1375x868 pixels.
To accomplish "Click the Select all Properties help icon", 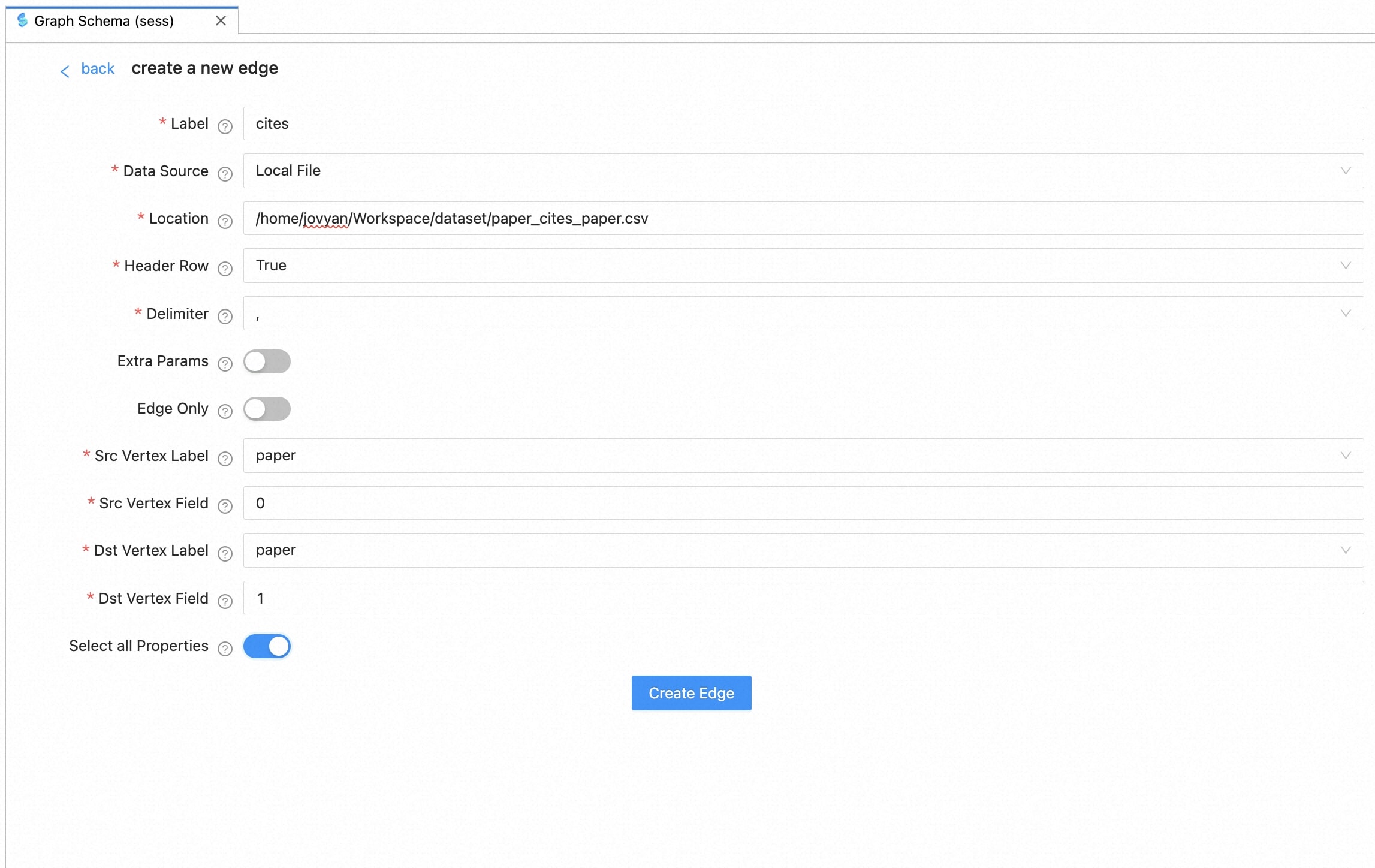I will [x=225, y=649].
